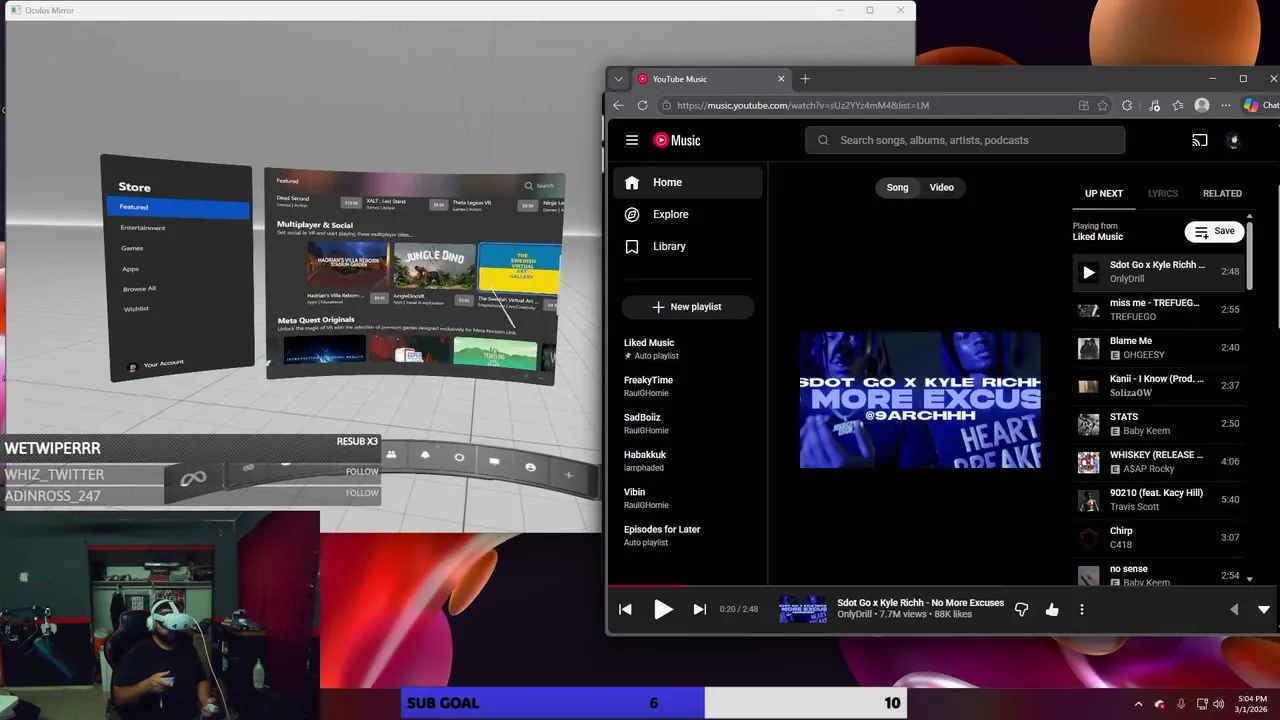Open Library in the sidebar
Screen dimensions: 1280x720
click(x=688, y=246)
